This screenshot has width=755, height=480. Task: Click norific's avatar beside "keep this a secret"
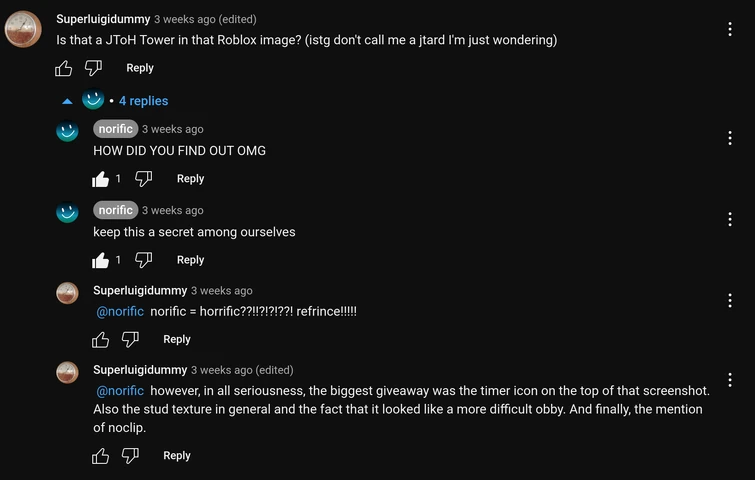(67, 213)
